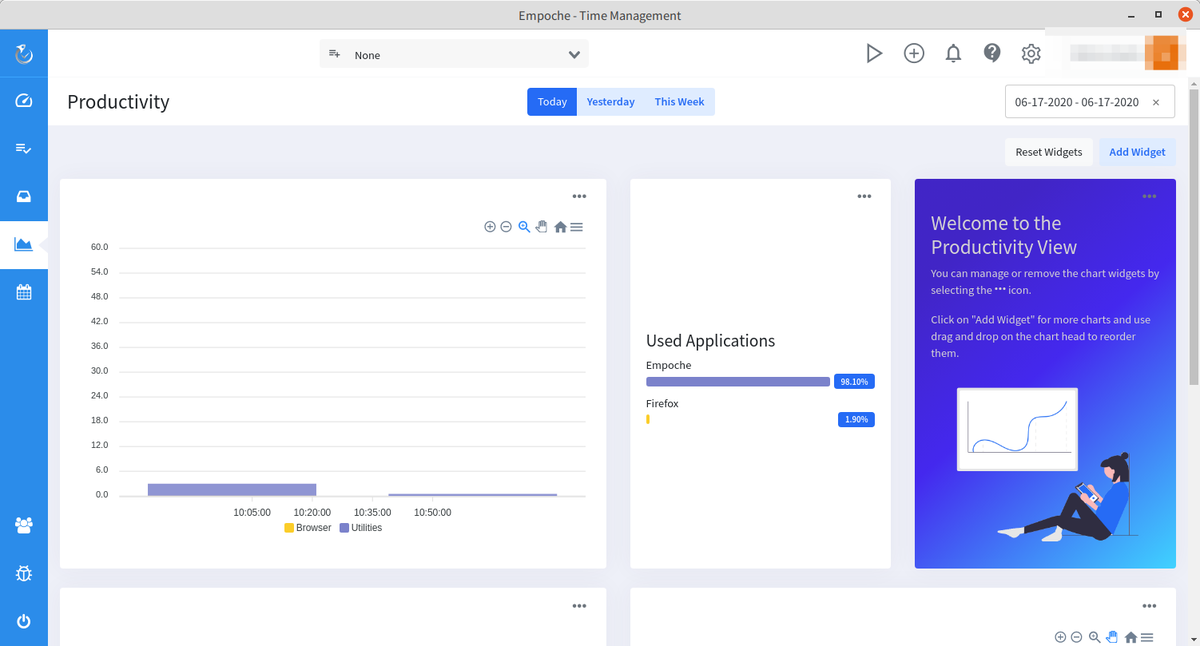Open three-dot menu of Welcome widget
Viewport: 1200px width, 646px height.
(1149, 197)
